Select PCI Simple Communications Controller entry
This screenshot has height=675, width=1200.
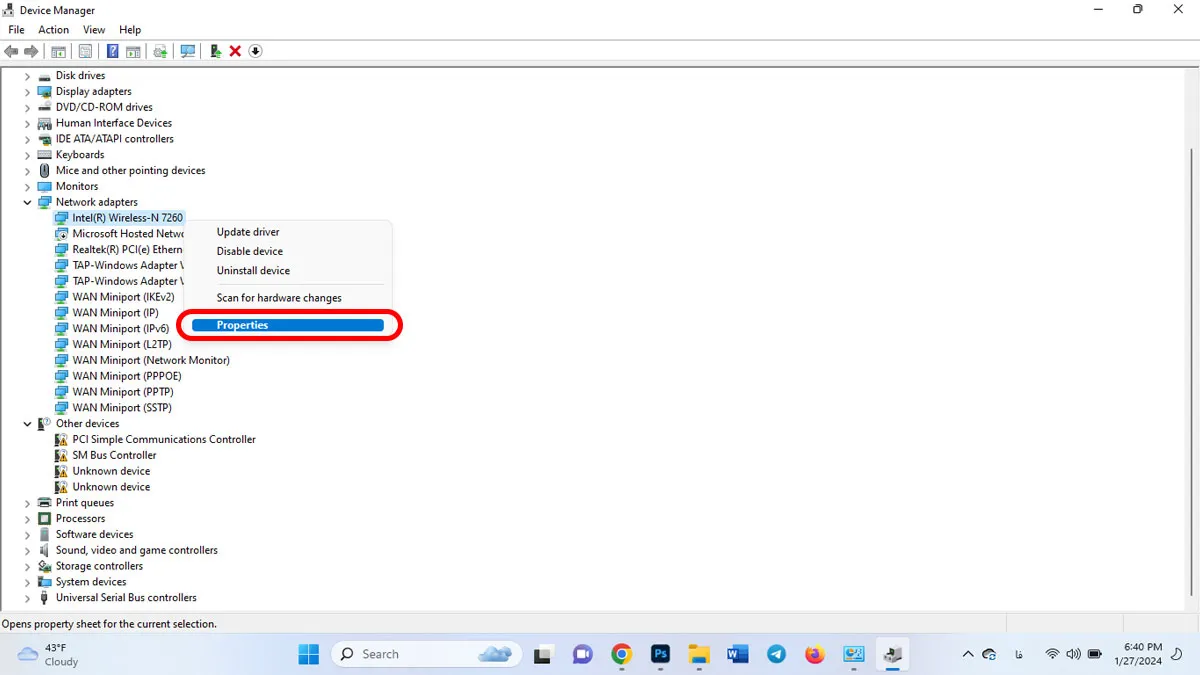pyautogui.click(x=163, y=439)
